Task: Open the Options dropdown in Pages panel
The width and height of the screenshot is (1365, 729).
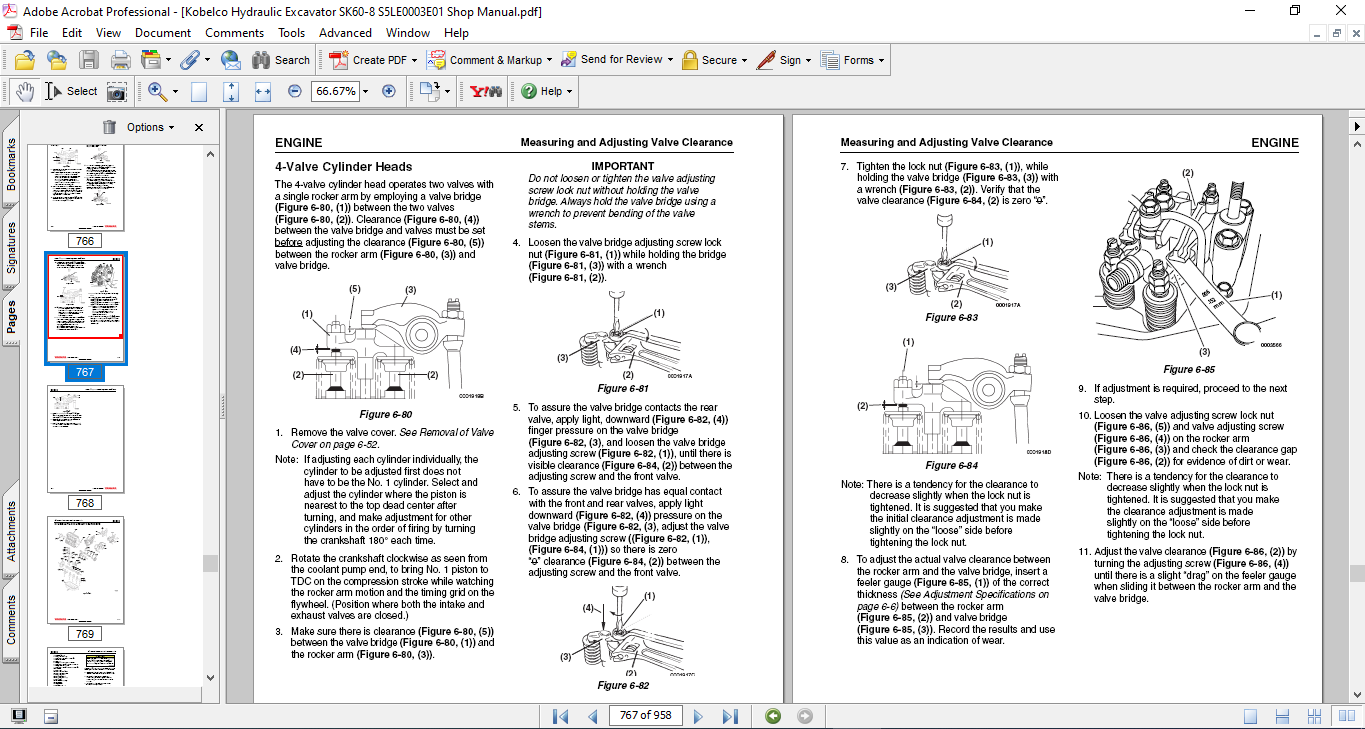Action: click(x=140, y=127)
